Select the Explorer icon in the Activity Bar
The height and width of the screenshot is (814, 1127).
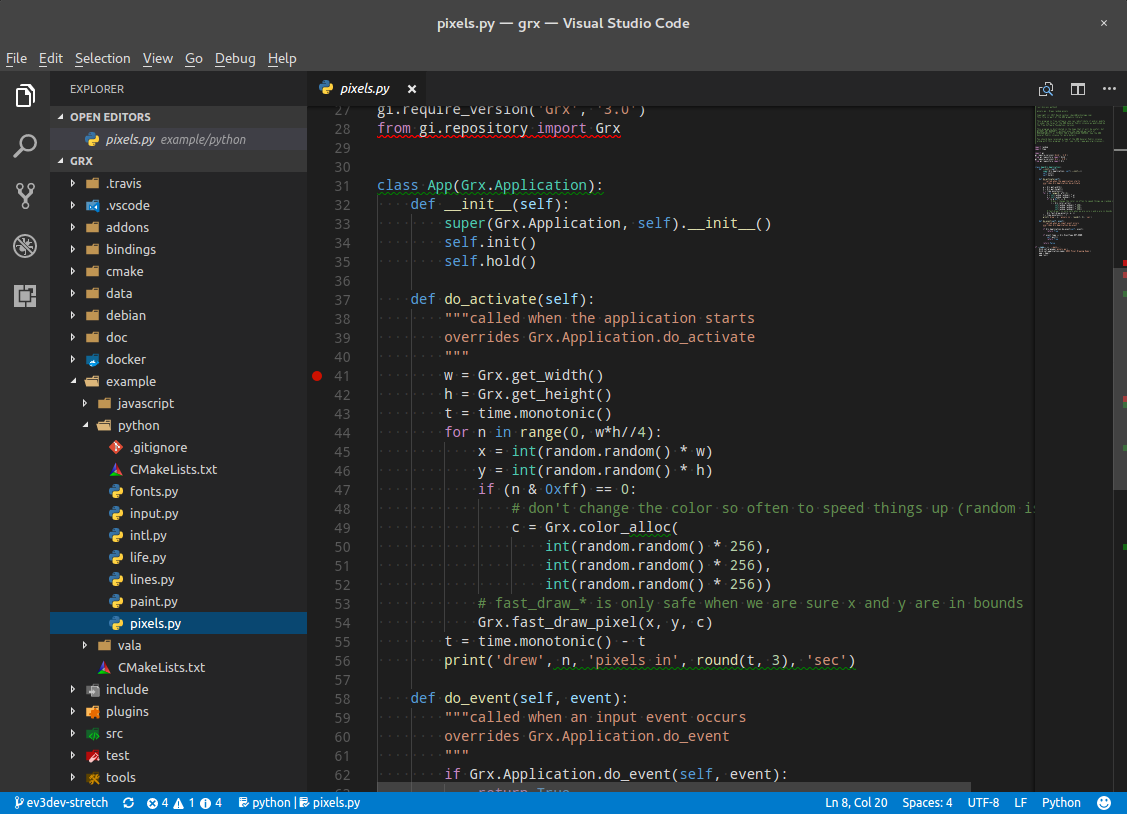(x=24, y=96)
